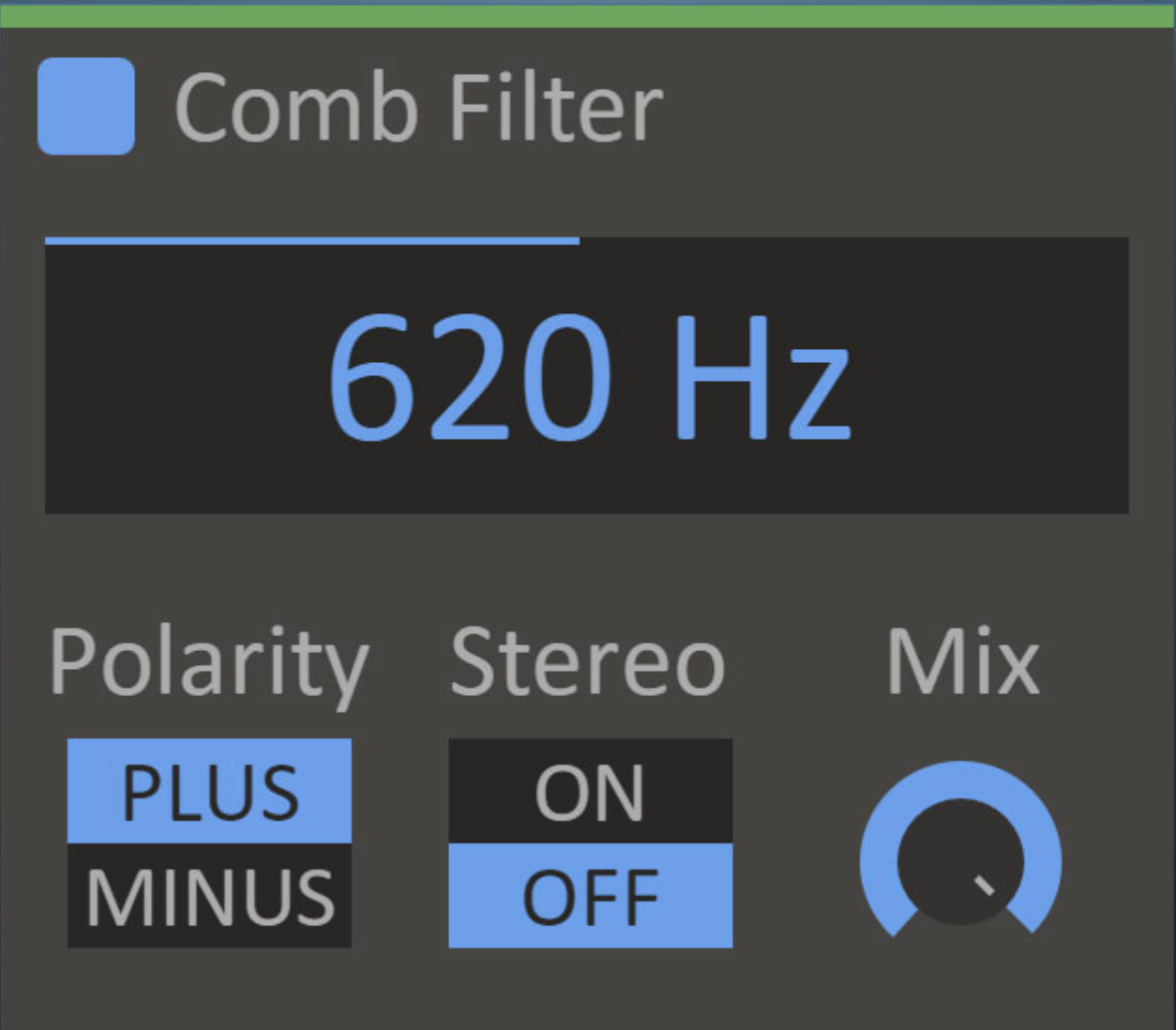Click the Mix section label
The height and width of the screenshot is (1030, 1176).
(963, 659)
